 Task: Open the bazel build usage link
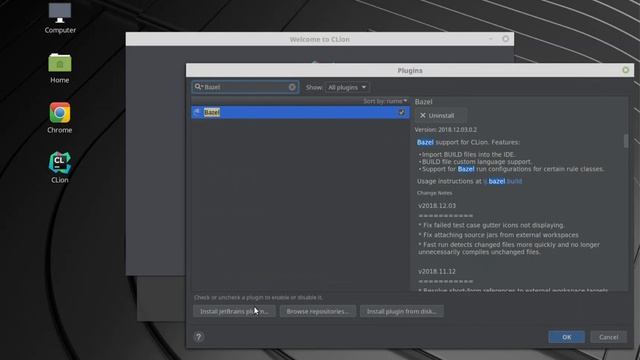coord(502,181)
